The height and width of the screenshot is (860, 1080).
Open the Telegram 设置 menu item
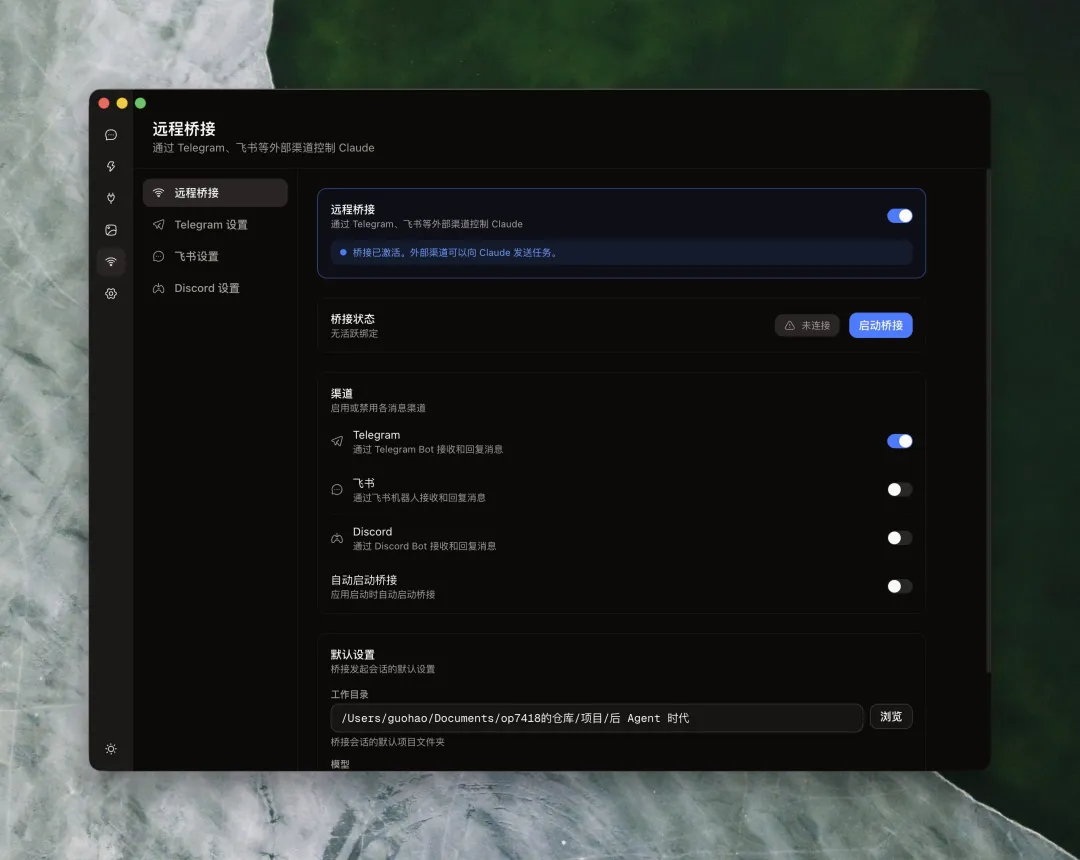pos(210,225)
